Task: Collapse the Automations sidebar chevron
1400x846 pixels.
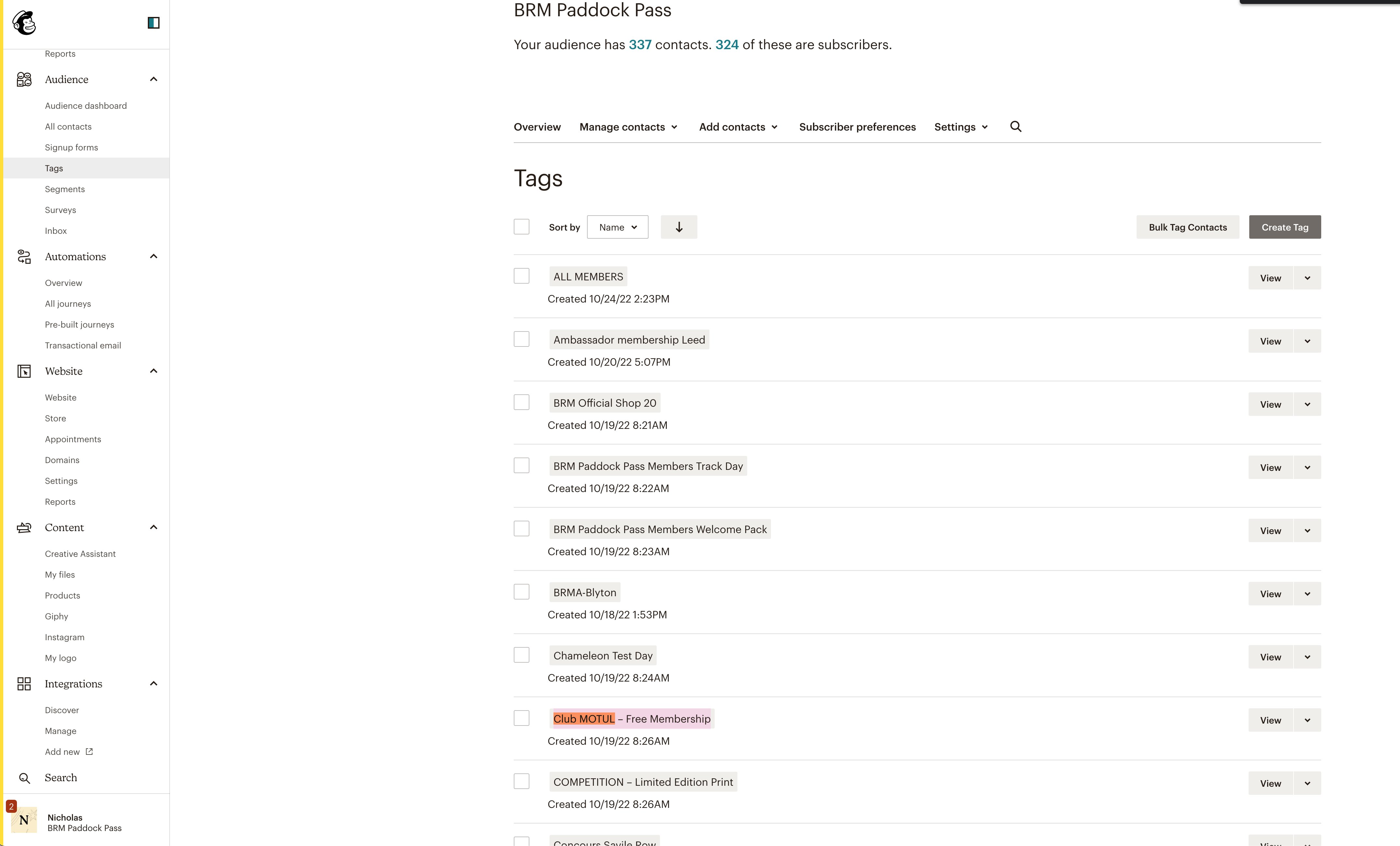Action: coord(153,256)
